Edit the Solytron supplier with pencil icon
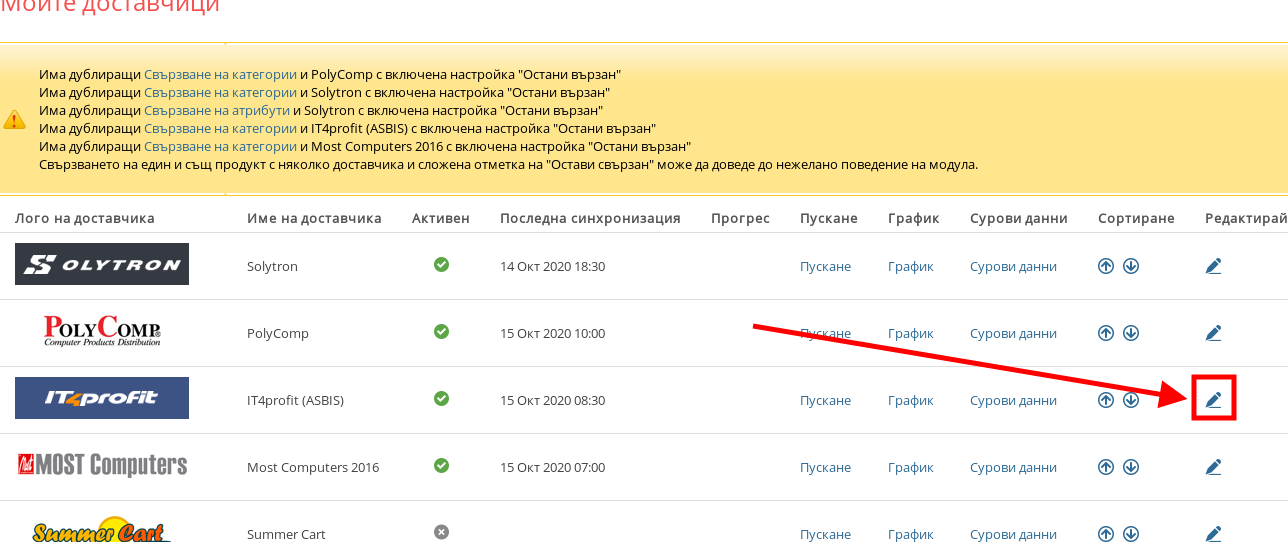The image size is (1288, 542). 1213,266
